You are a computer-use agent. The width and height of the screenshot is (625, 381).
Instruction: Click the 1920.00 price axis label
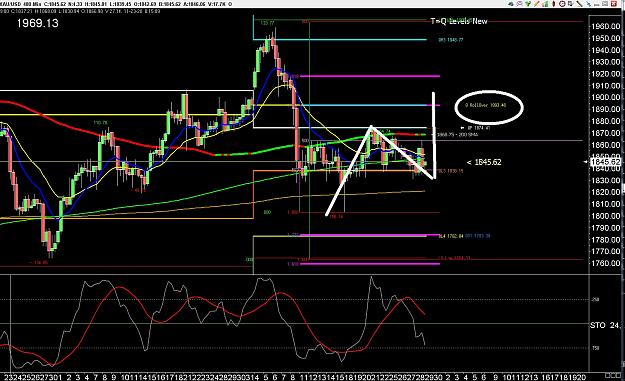(605, 74)
